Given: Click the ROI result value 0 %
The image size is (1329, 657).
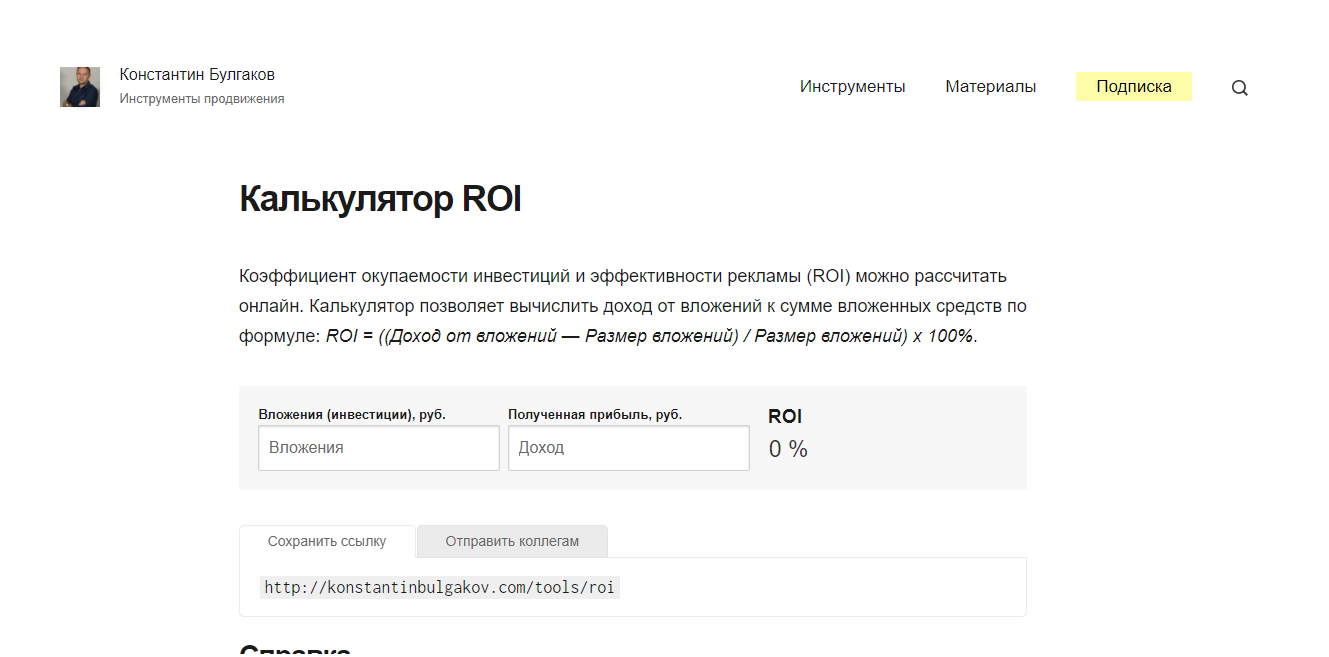Looking at the screenshot, I should (788, 450).
